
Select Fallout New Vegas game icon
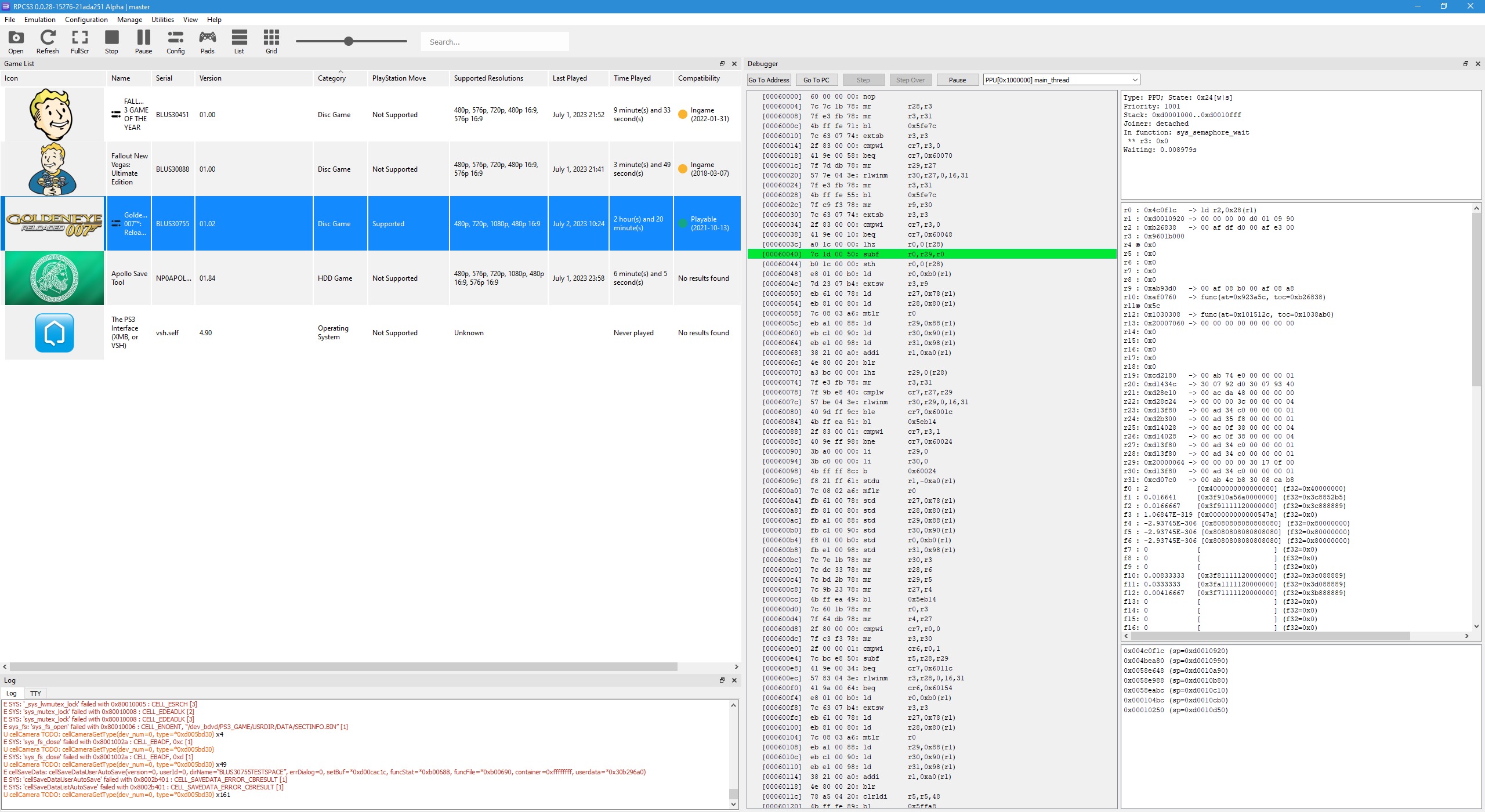[x=54, y=169]
